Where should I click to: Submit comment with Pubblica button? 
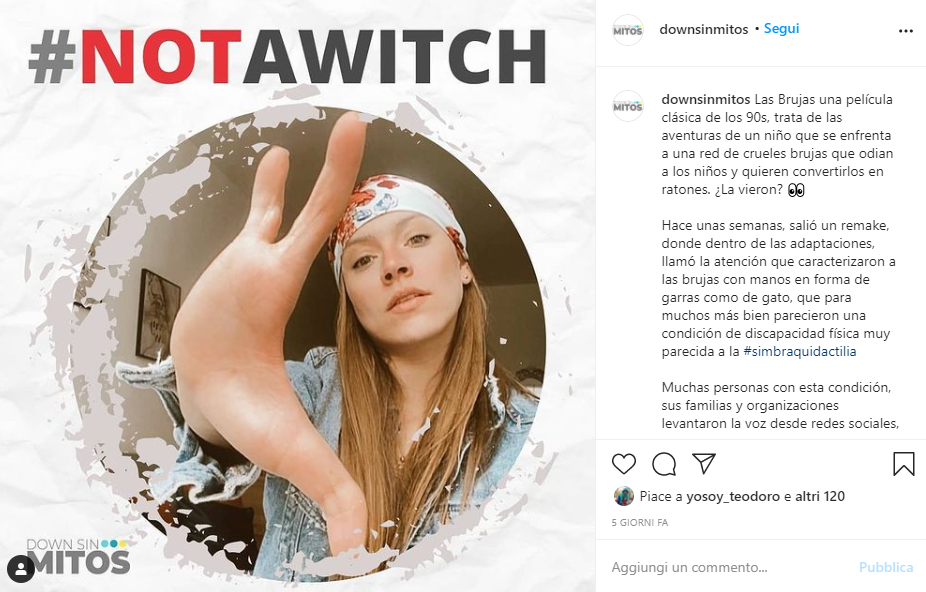[x=886, y=567]
